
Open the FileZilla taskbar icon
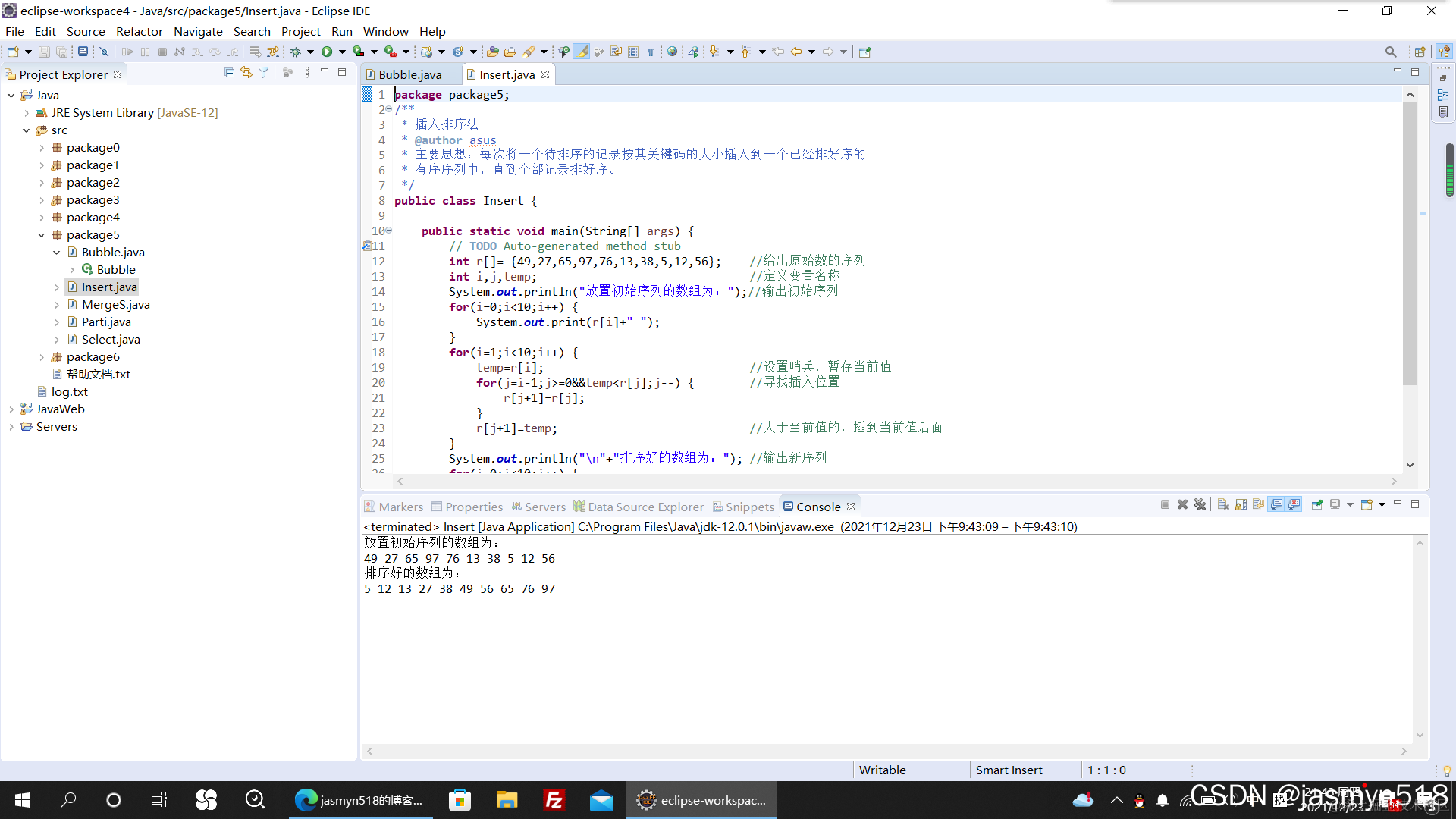point(554,800)
